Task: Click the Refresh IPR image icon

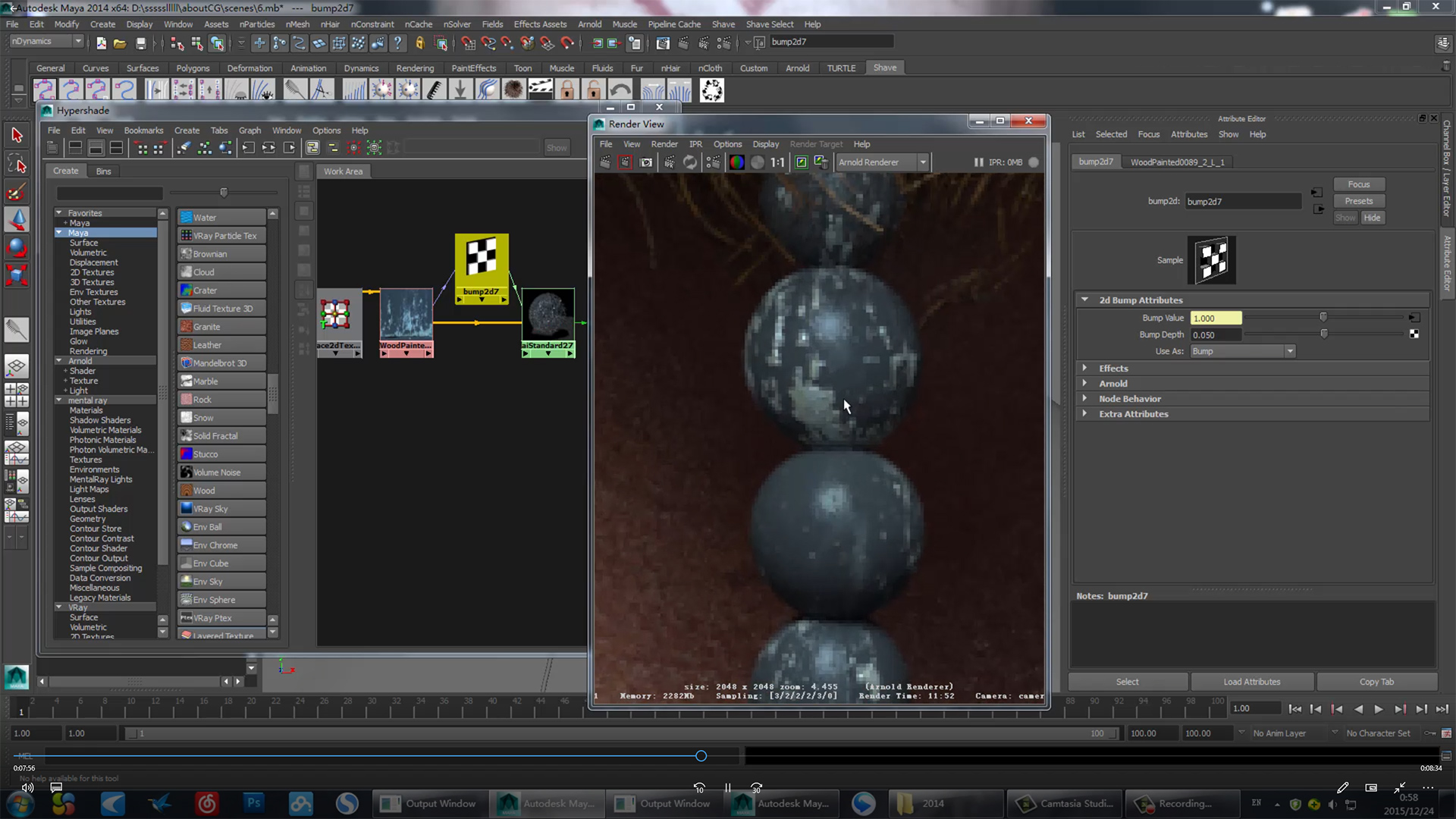Action: pos(690,162)
